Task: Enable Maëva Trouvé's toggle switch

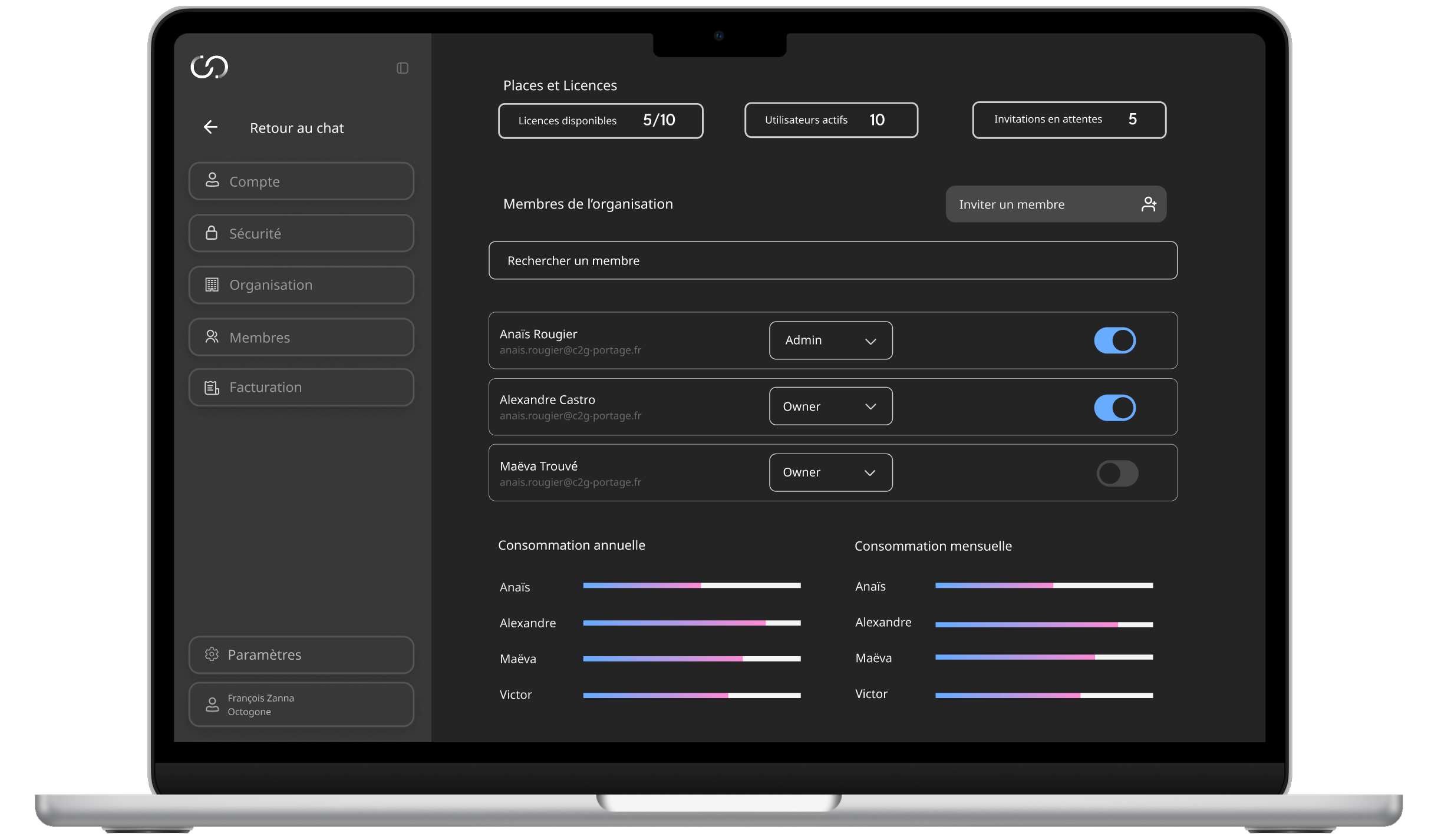Action: click(1117, 473)
